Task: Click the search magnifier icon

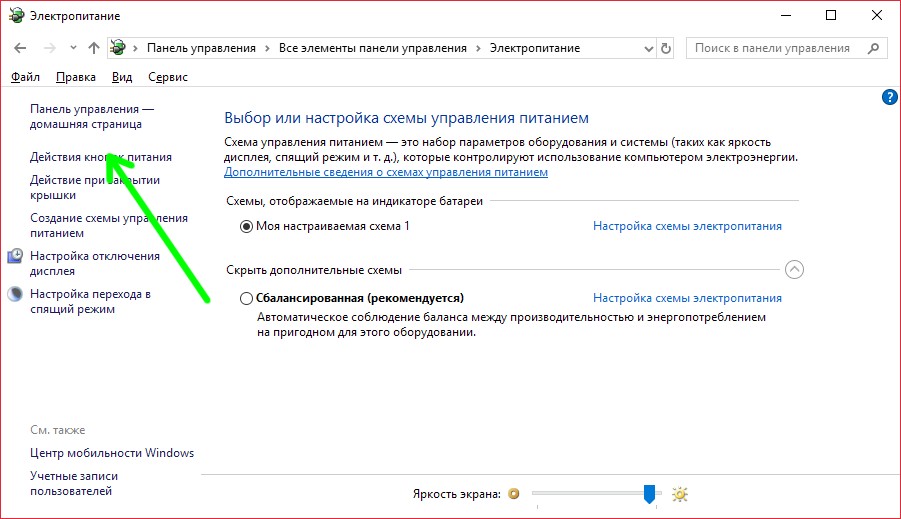Action: click(x=873, y=49)
